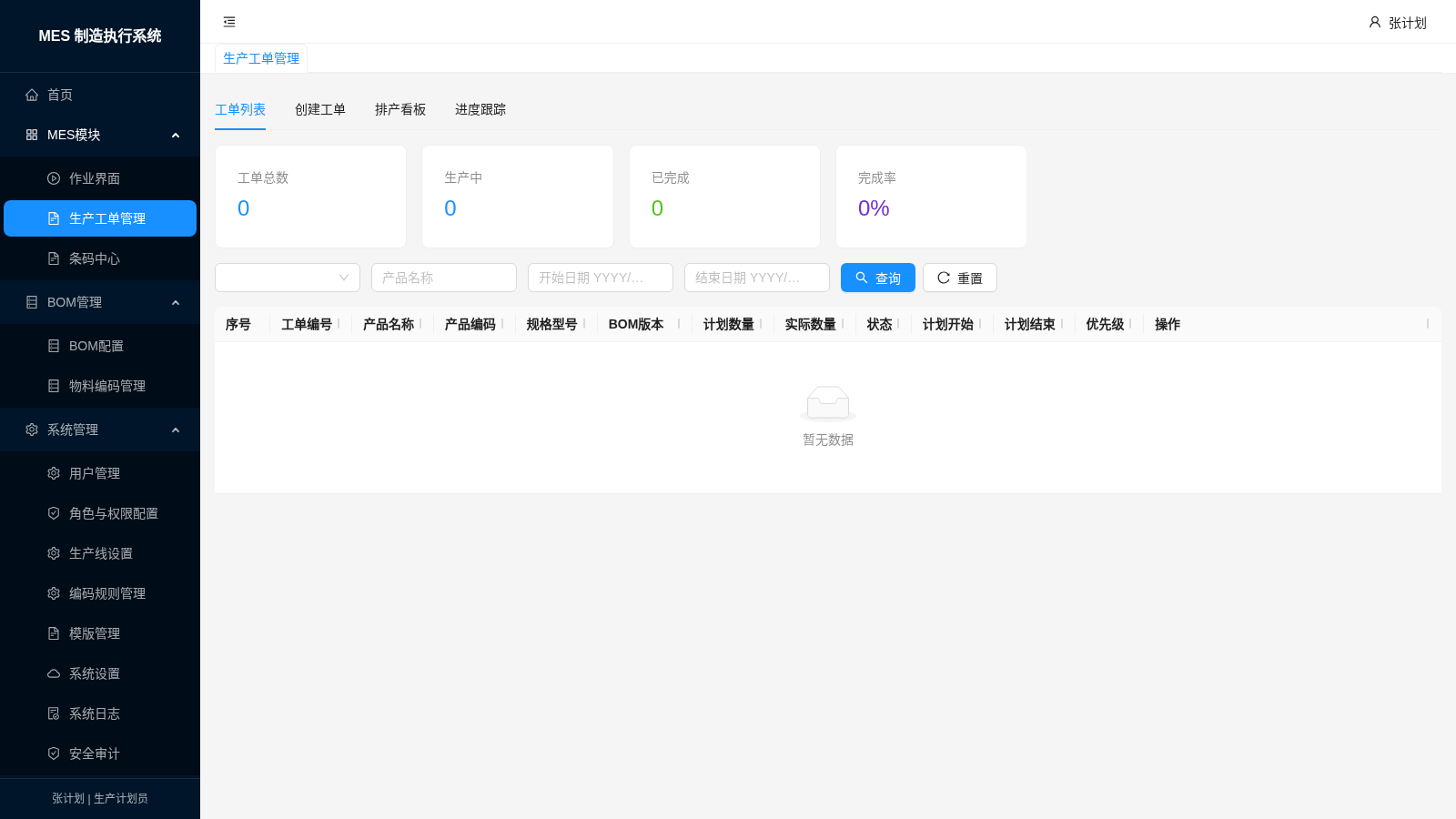Image resolution: width=1456 pixels, height=819 pixels.
Task: Click the 开始日期 date field
Action: click(601, 278)
